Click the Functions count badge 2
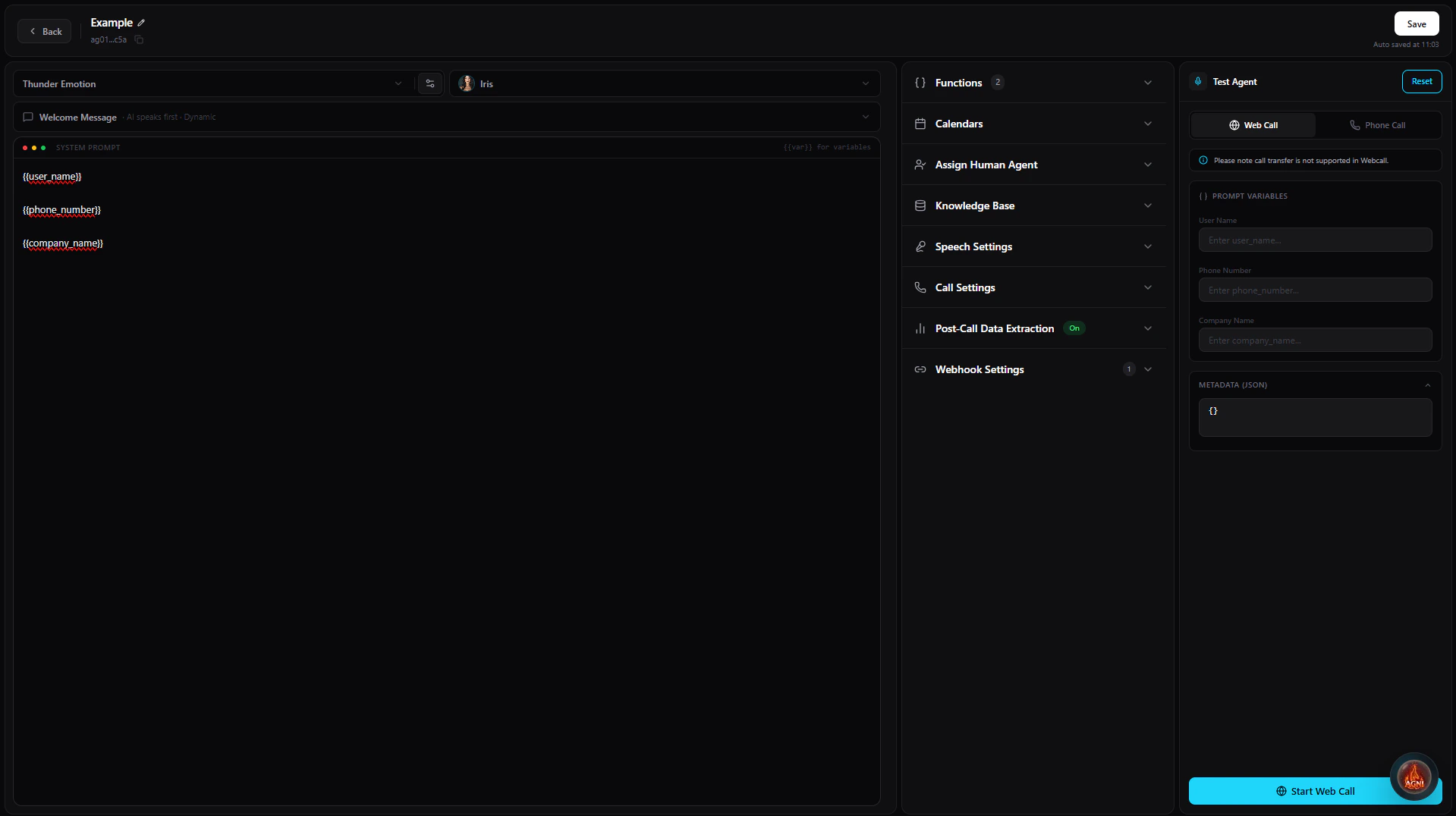This screenshot has width=1456, height=816. [998, 83]
